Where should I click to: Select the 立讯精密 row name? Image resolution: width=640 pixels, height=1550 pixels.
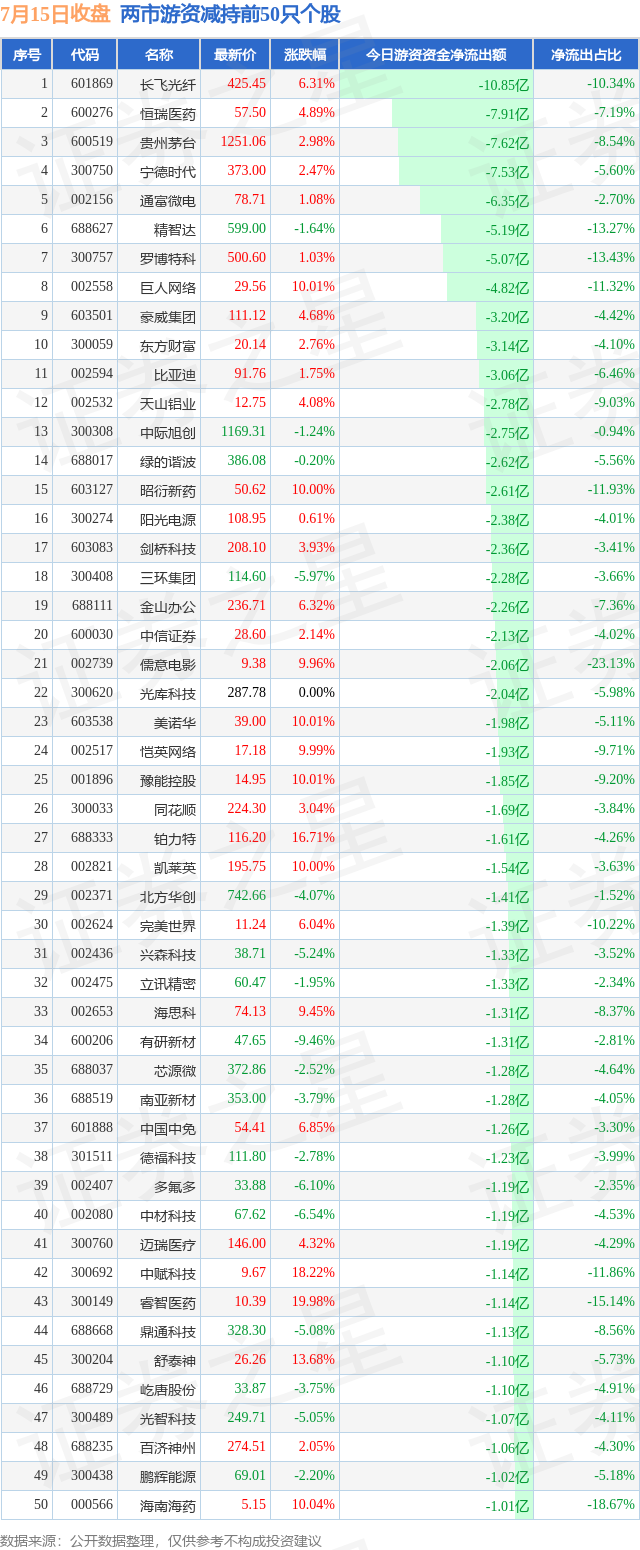(168, 983)
